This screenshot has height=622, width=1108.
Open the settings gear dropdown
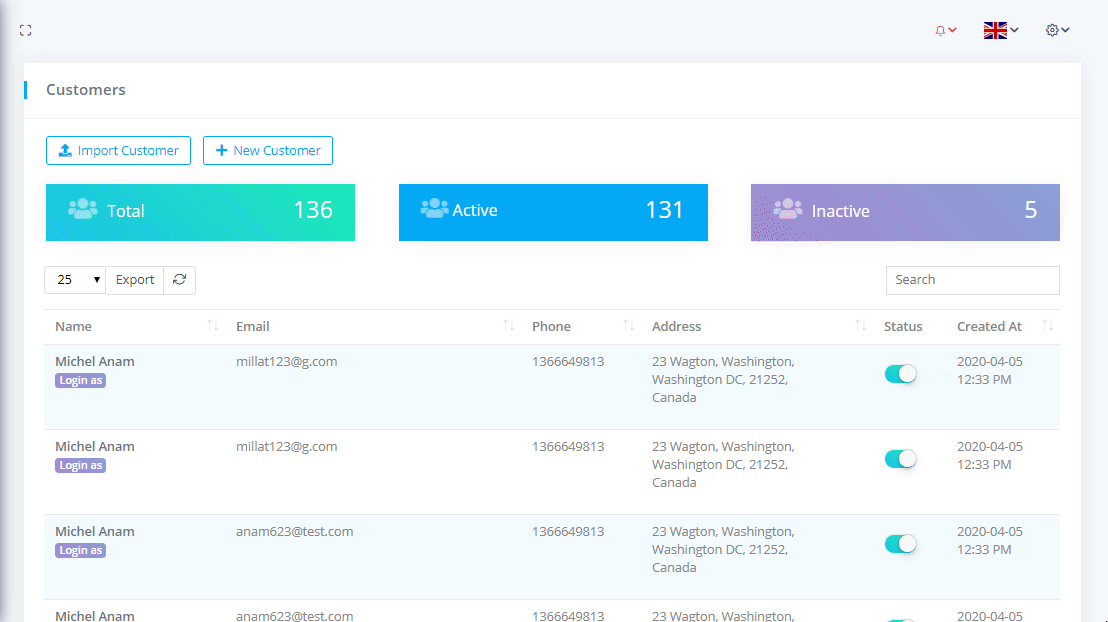point(1057,31)
